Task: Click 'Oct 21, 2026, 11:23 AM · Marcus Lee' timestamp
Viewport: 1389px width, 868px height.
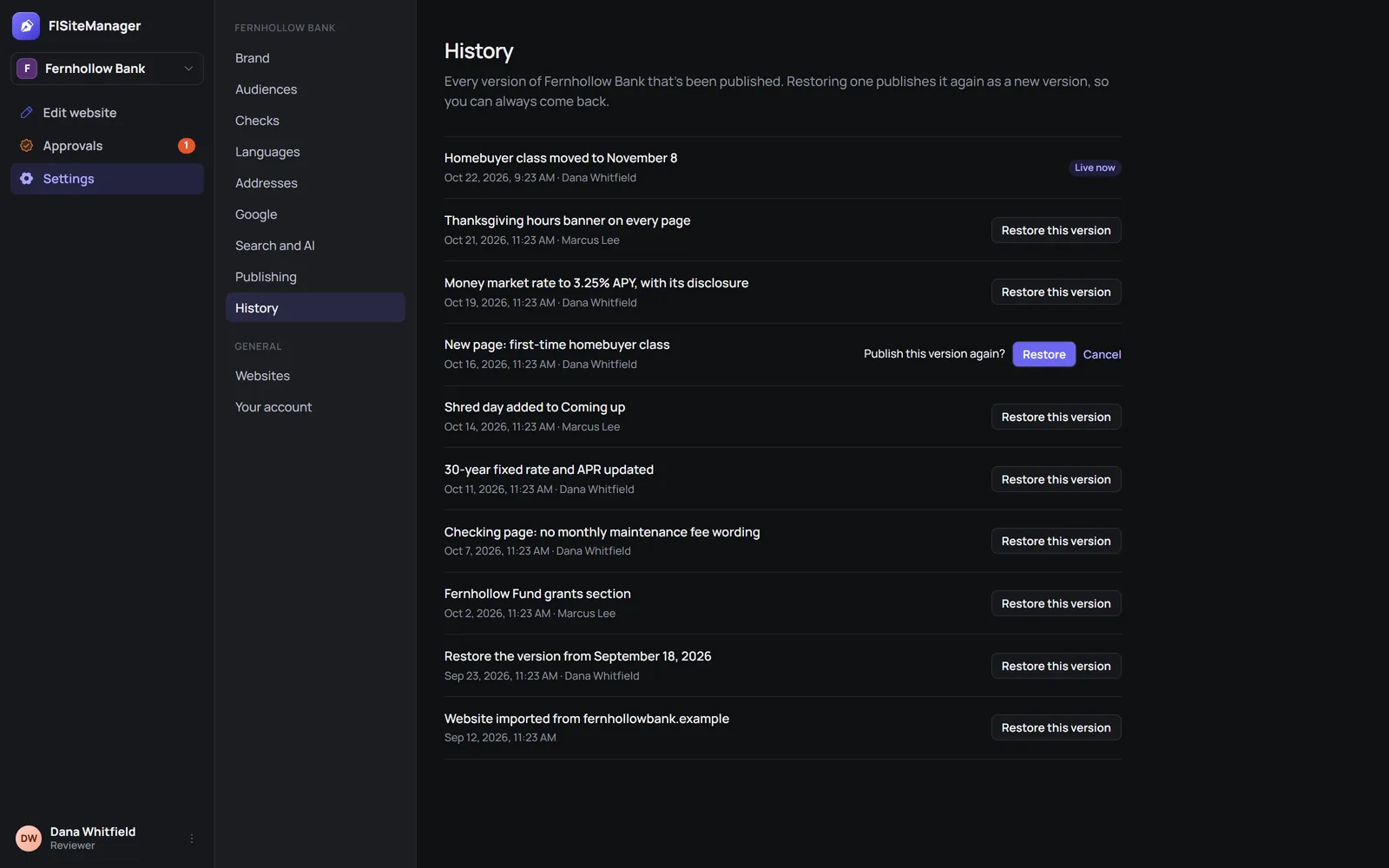Action: point(532,240)
